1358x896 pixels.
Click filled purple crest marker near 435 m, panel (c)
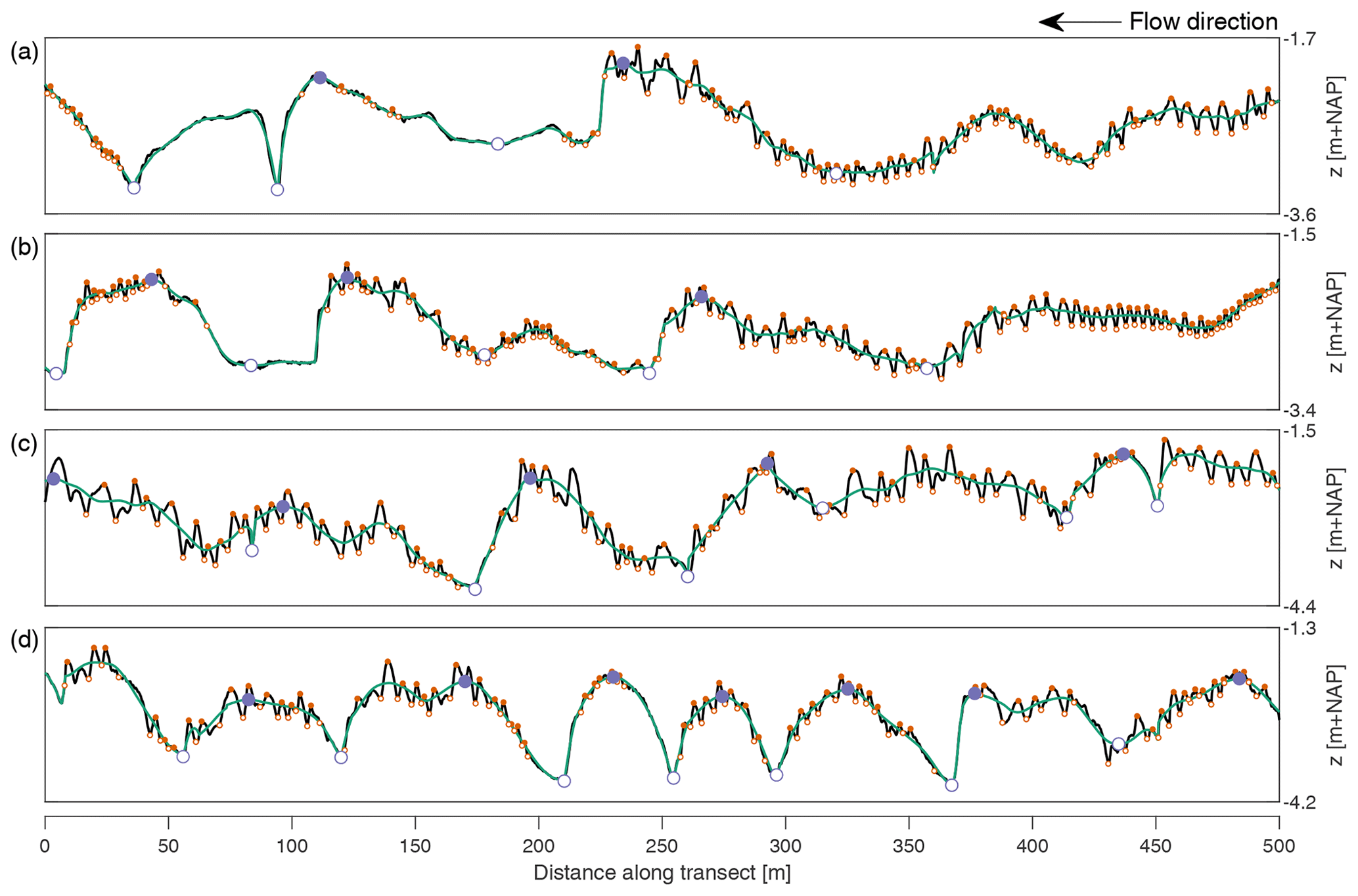1123,454
